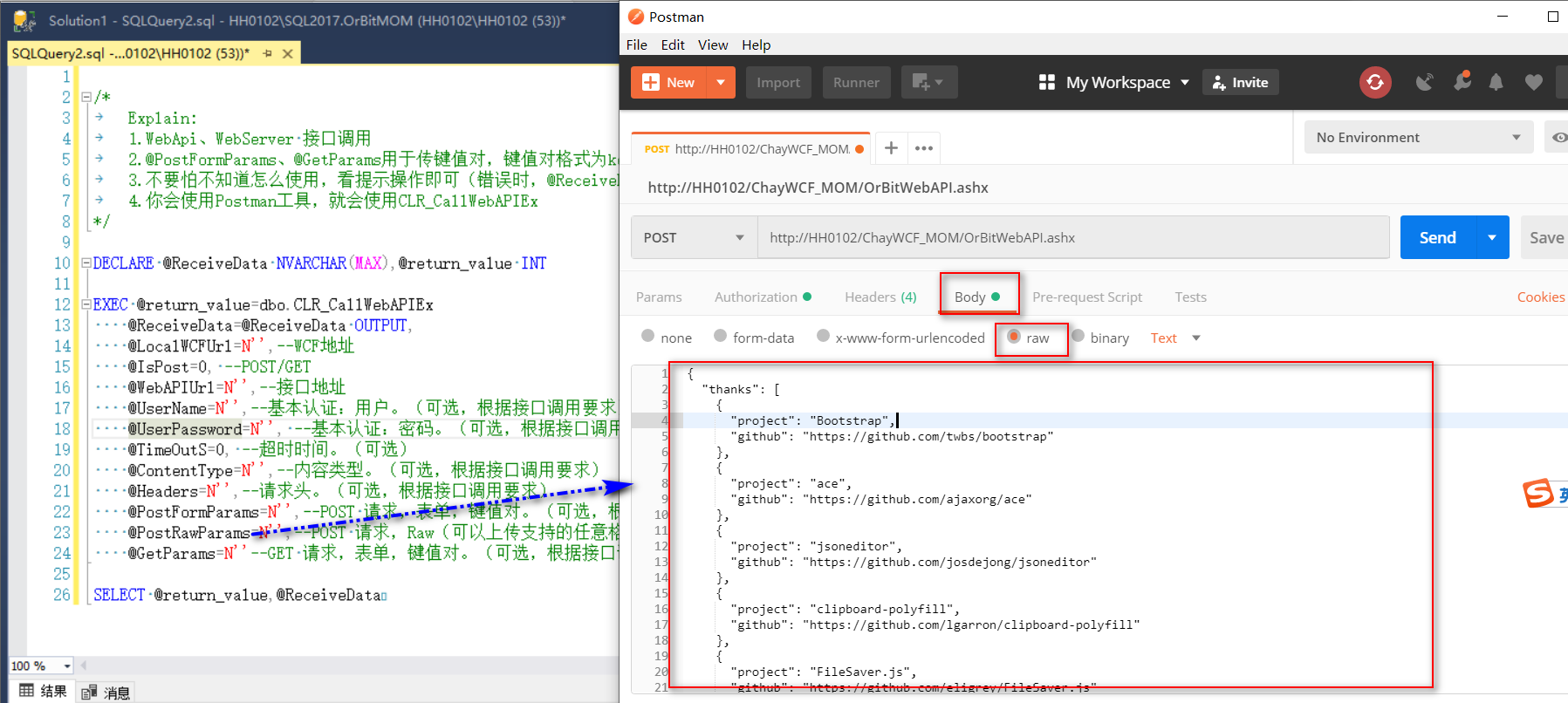The width and height of the screenshot is (1568, 703).
Task: Click the Import button
Action: pos(778,82)
